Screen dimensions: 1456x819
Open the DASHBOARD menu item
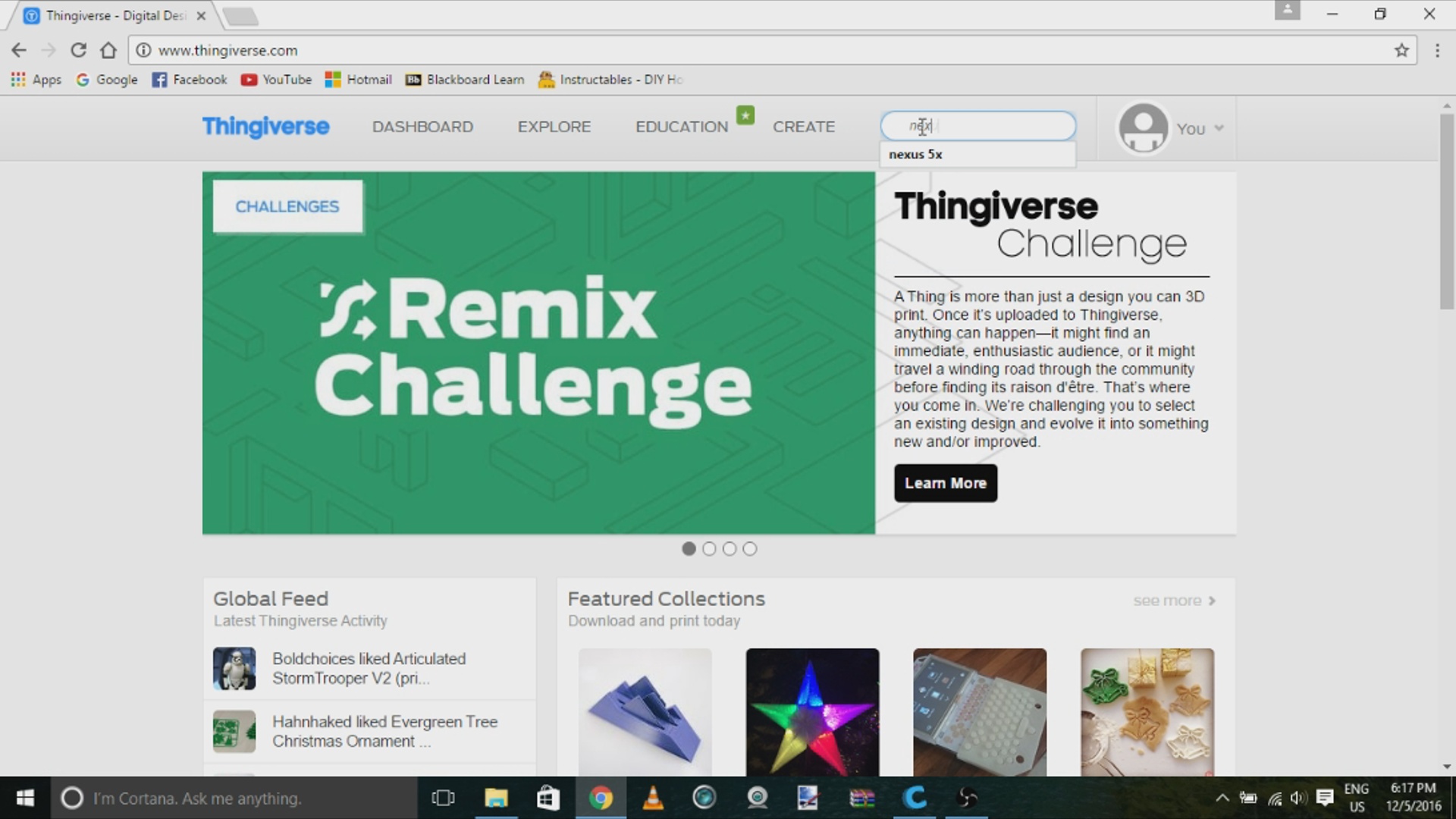point(422,127)
